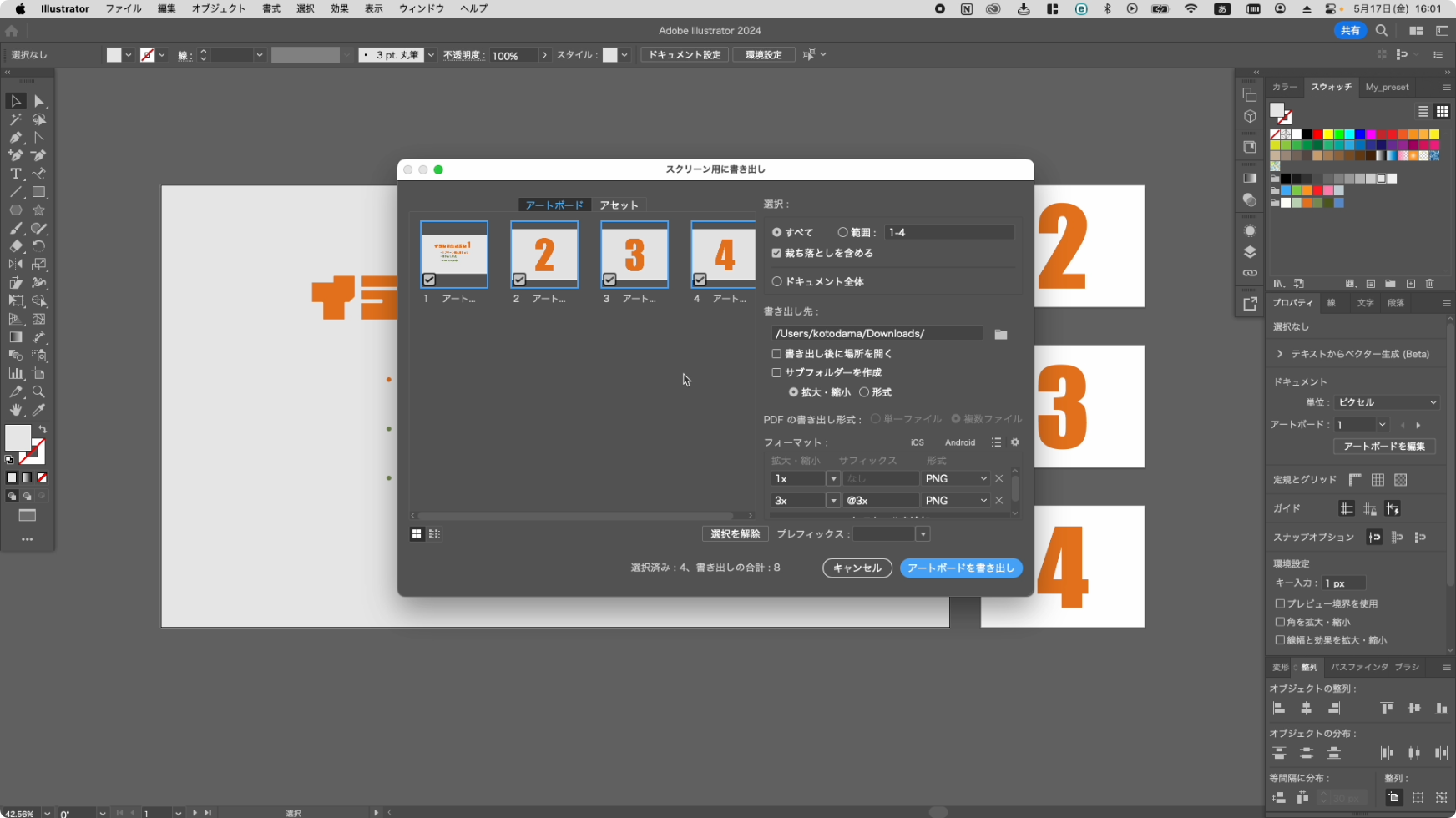The height and width of the screenshot is (818, 1456).
Task: Remove the 3x scale row
Action: coord(998,501)
